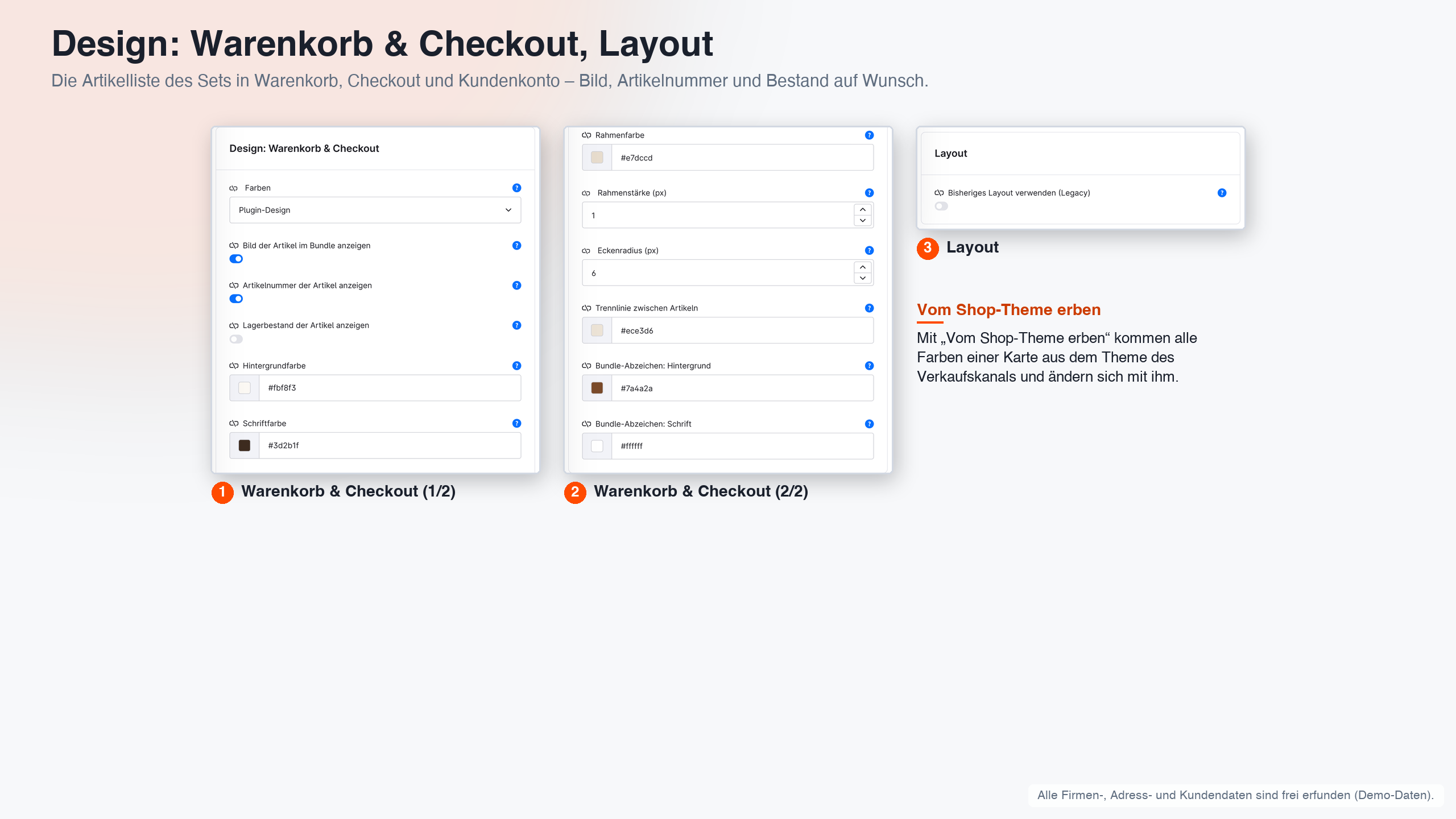Open help for Bundle-Abzeichen: Hintergrund
The image size is (1456, 819).
pos(869,366)
